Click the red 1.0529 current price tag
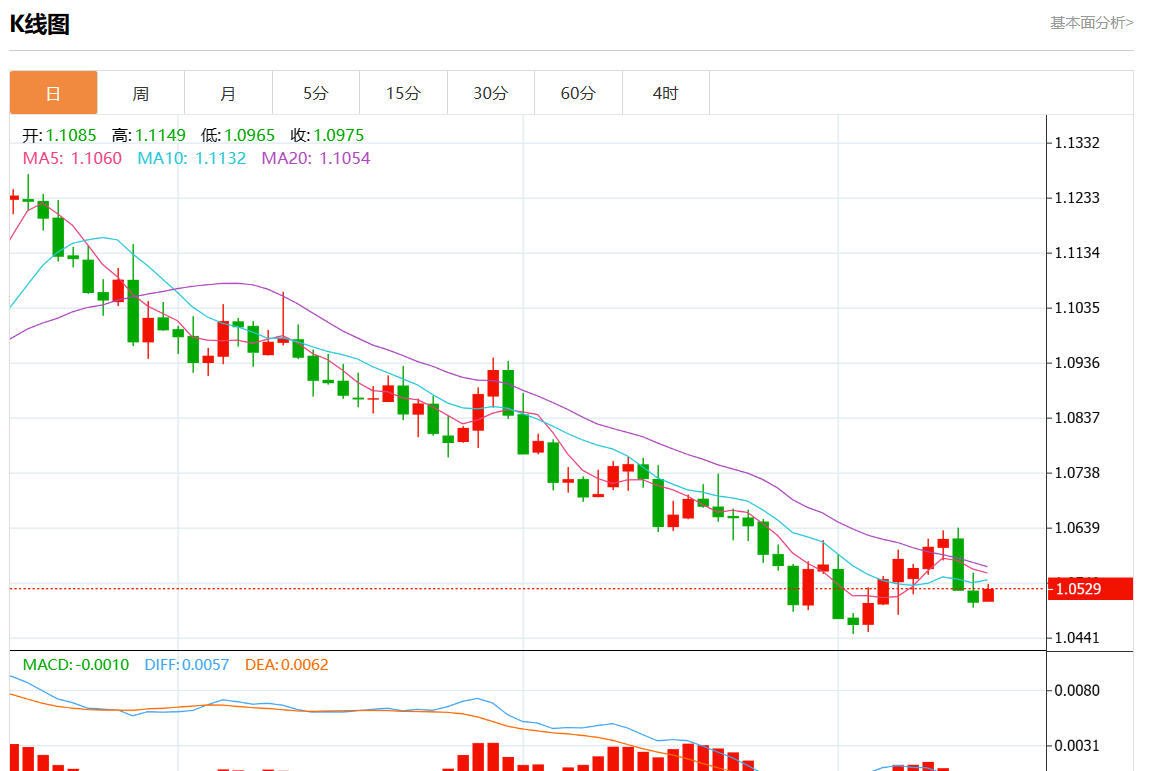Viewport: 1157px width, 771px height. pos(1090,589)
